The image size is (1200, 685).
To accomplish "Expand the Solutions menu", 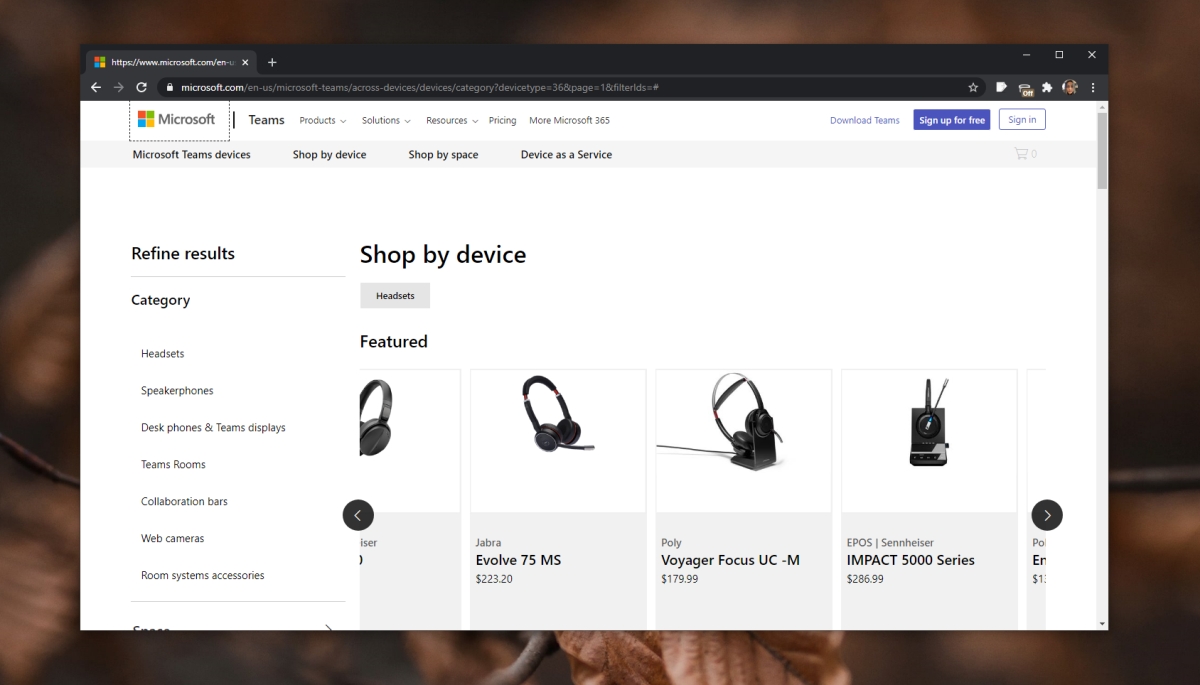I will click(x=386, y=121).
